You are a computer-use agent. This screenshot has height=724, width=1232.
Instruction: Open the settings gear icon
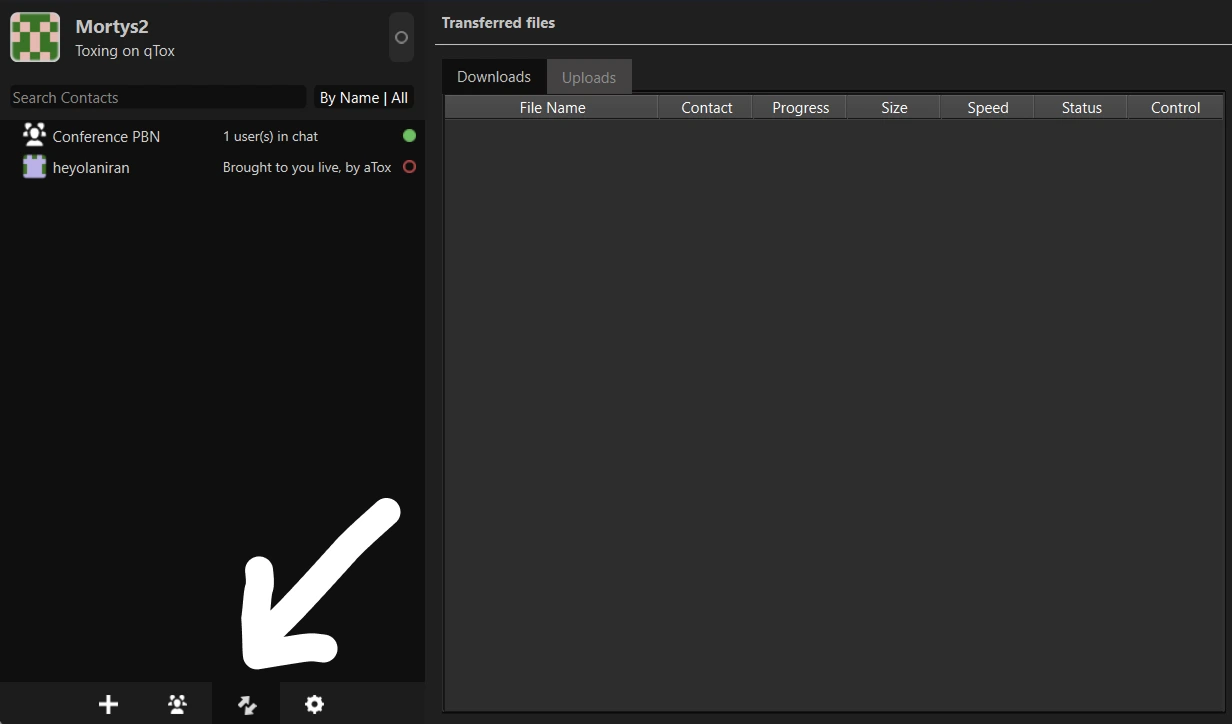pos(314,705)
